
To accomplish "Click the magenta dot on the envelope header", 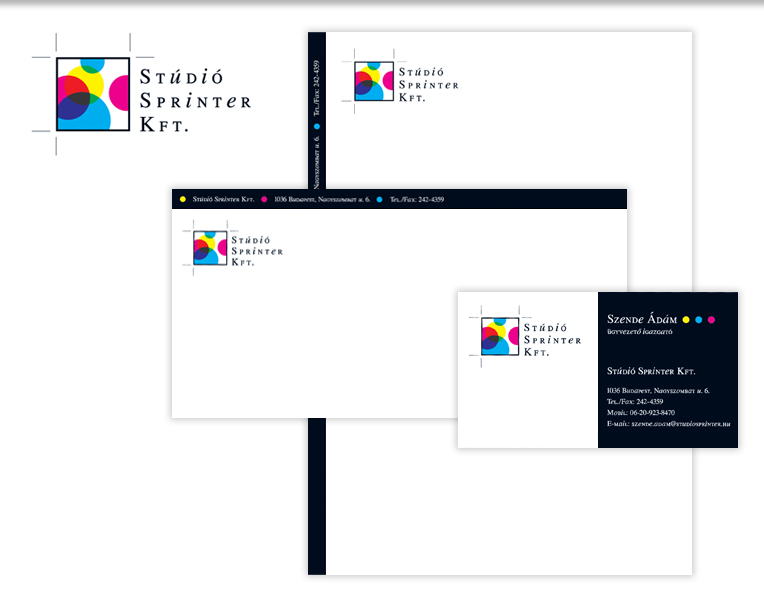I will click(x=264, y=199).
